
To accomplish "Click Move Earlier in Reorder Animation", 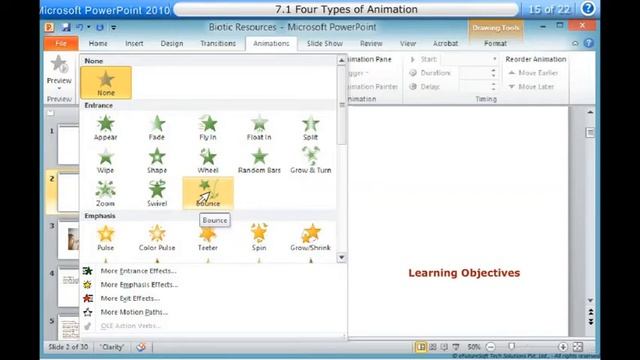I will coord(533,73).
